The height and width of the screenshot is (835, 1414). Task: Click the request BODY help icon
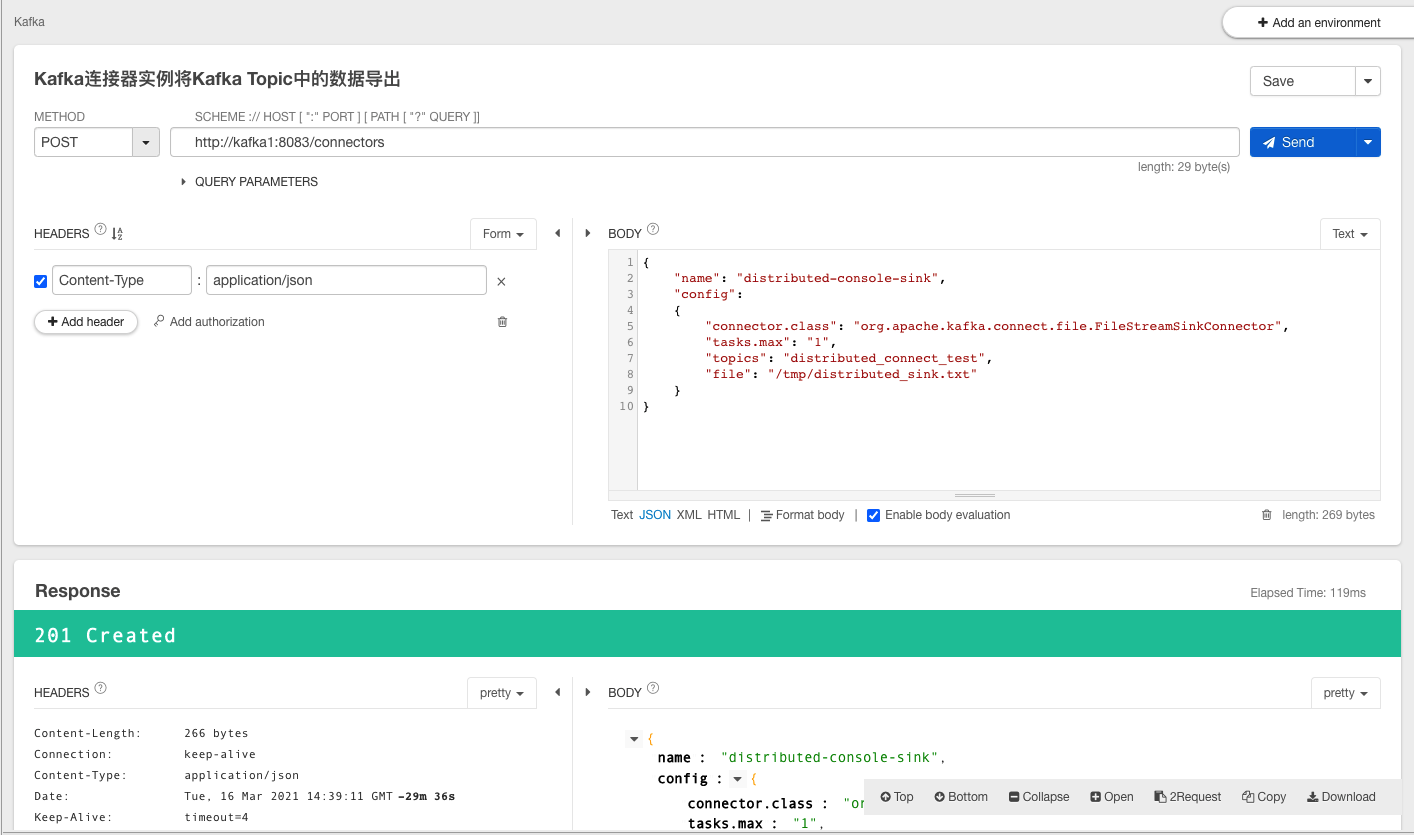(653, 230)
